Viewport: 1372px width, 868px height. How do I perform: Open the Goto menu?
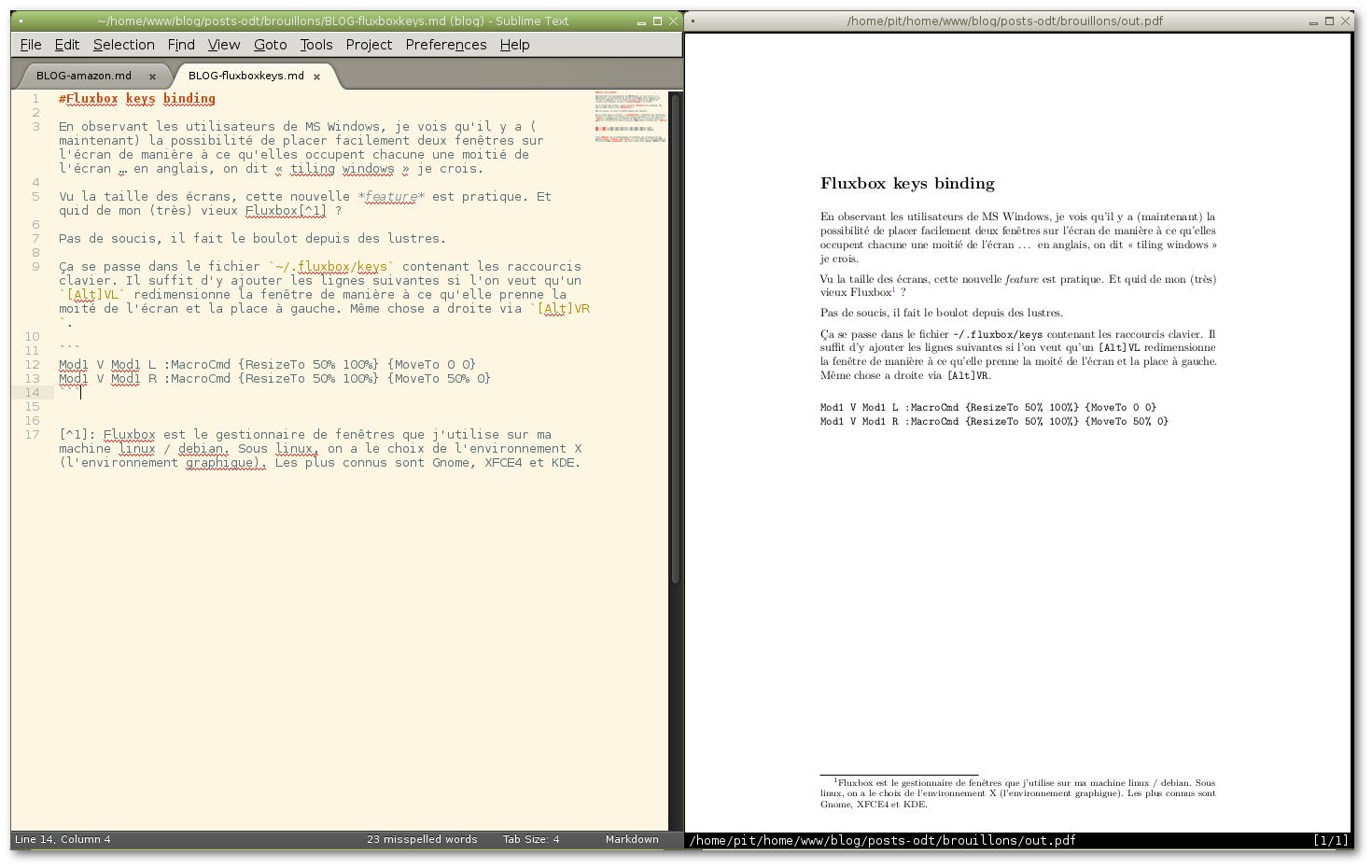click(271, 45)
